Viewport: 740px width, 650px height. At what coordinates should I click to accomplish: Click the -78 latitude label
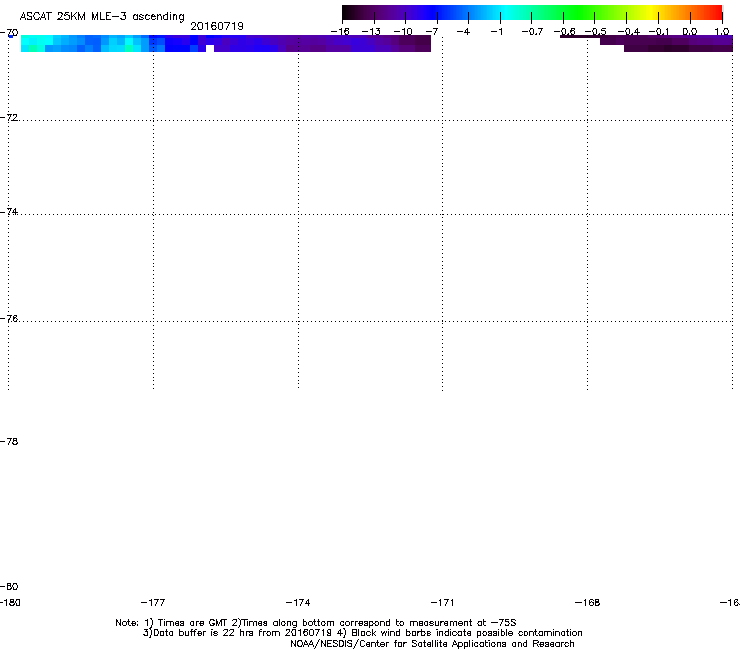(x=9, y=441)
